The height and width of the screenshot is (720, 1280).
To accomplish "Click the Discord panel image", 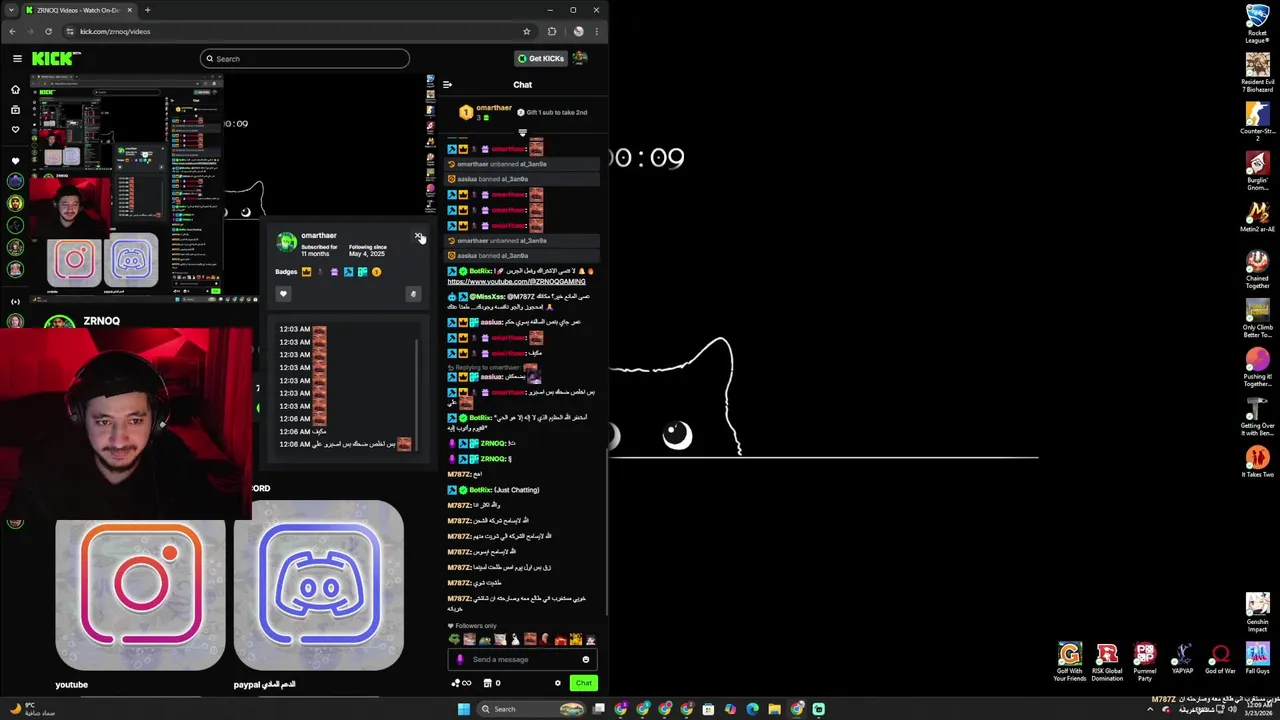I will click(319, 585).
